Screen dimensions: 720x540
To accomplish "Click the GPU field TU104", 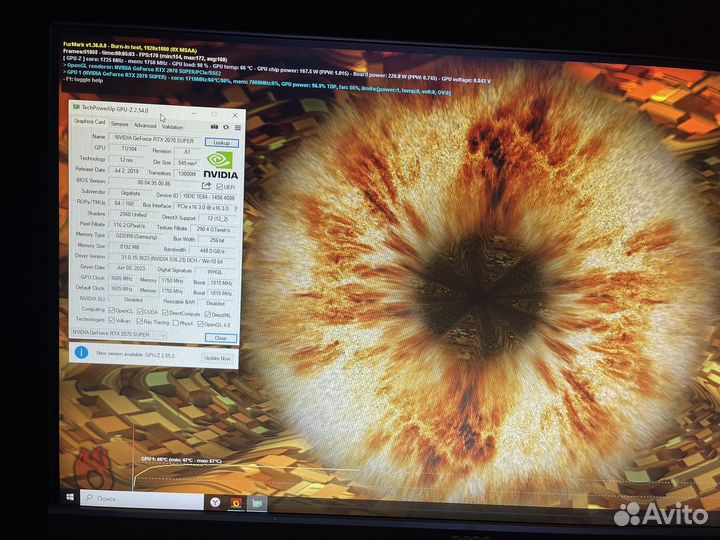I will [x=129, y=149].
